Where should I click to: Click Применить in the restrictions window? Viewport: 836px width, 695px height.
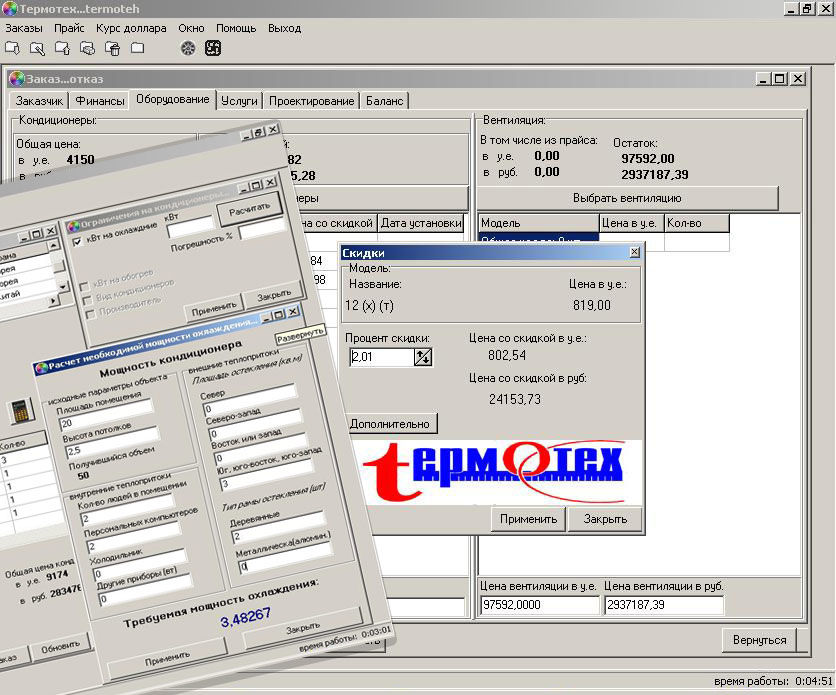[214, 309]
